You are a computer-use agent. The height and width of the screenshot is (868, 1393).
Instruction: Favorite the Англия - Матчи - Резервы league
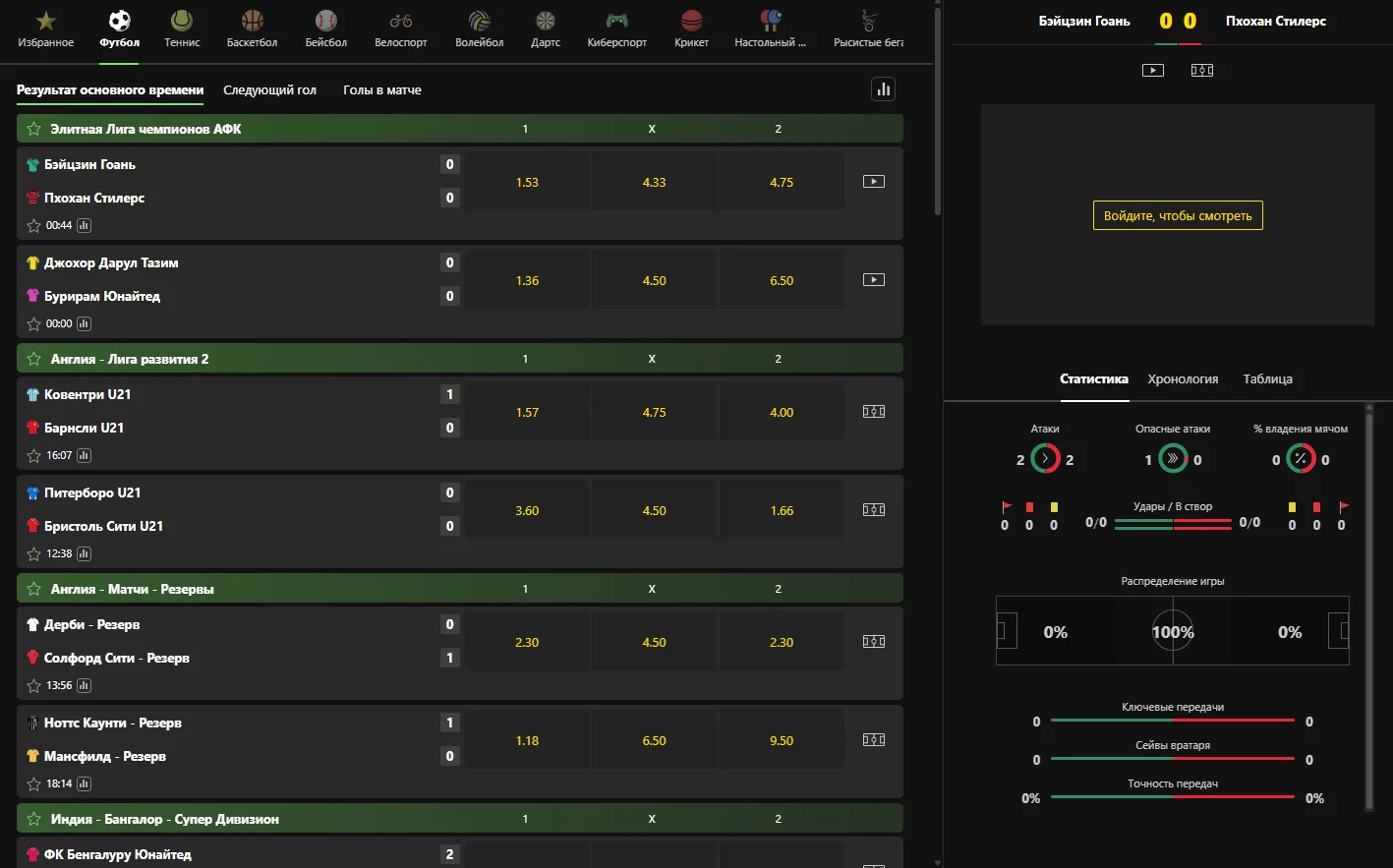point(33,589)
